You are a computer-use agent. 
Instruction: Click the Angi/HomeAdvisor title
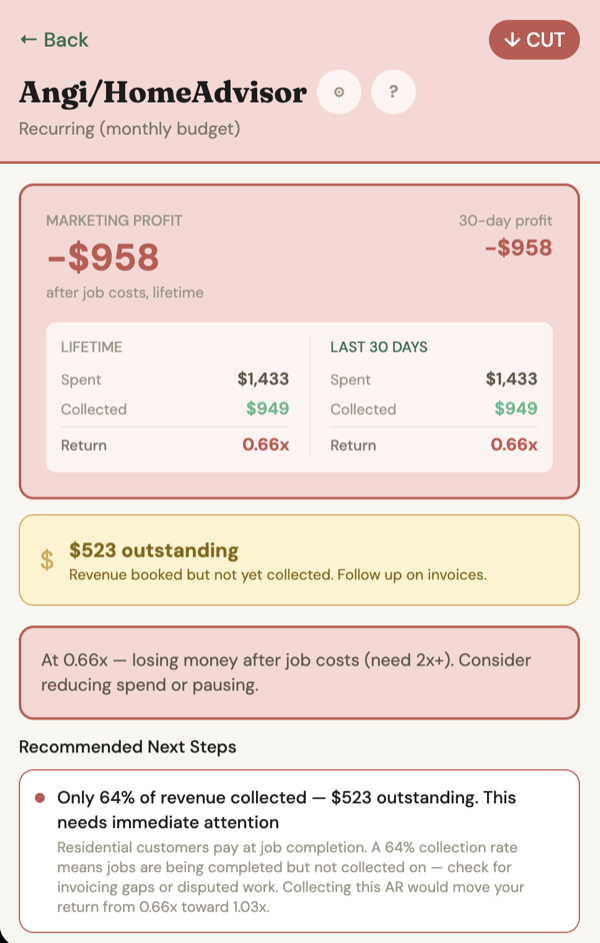tap(163, 92)
